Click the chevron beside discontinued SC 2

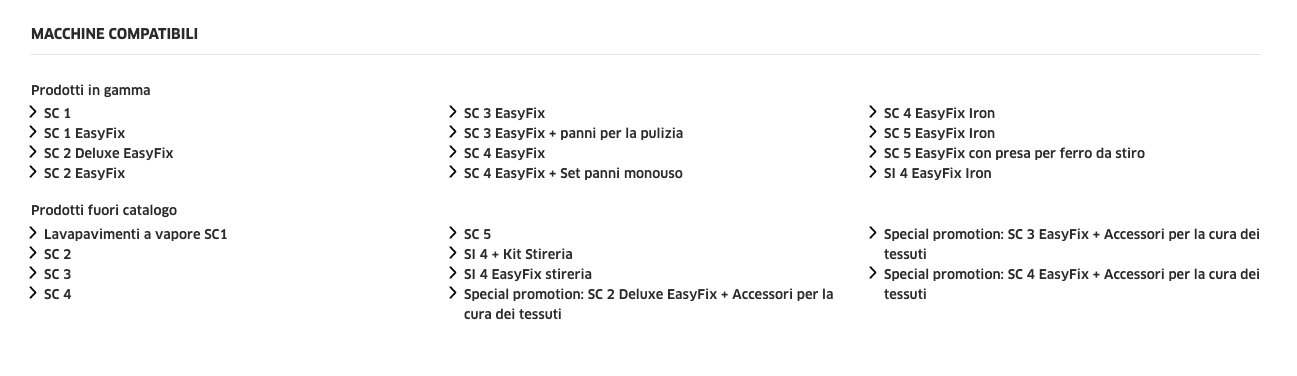35,254
